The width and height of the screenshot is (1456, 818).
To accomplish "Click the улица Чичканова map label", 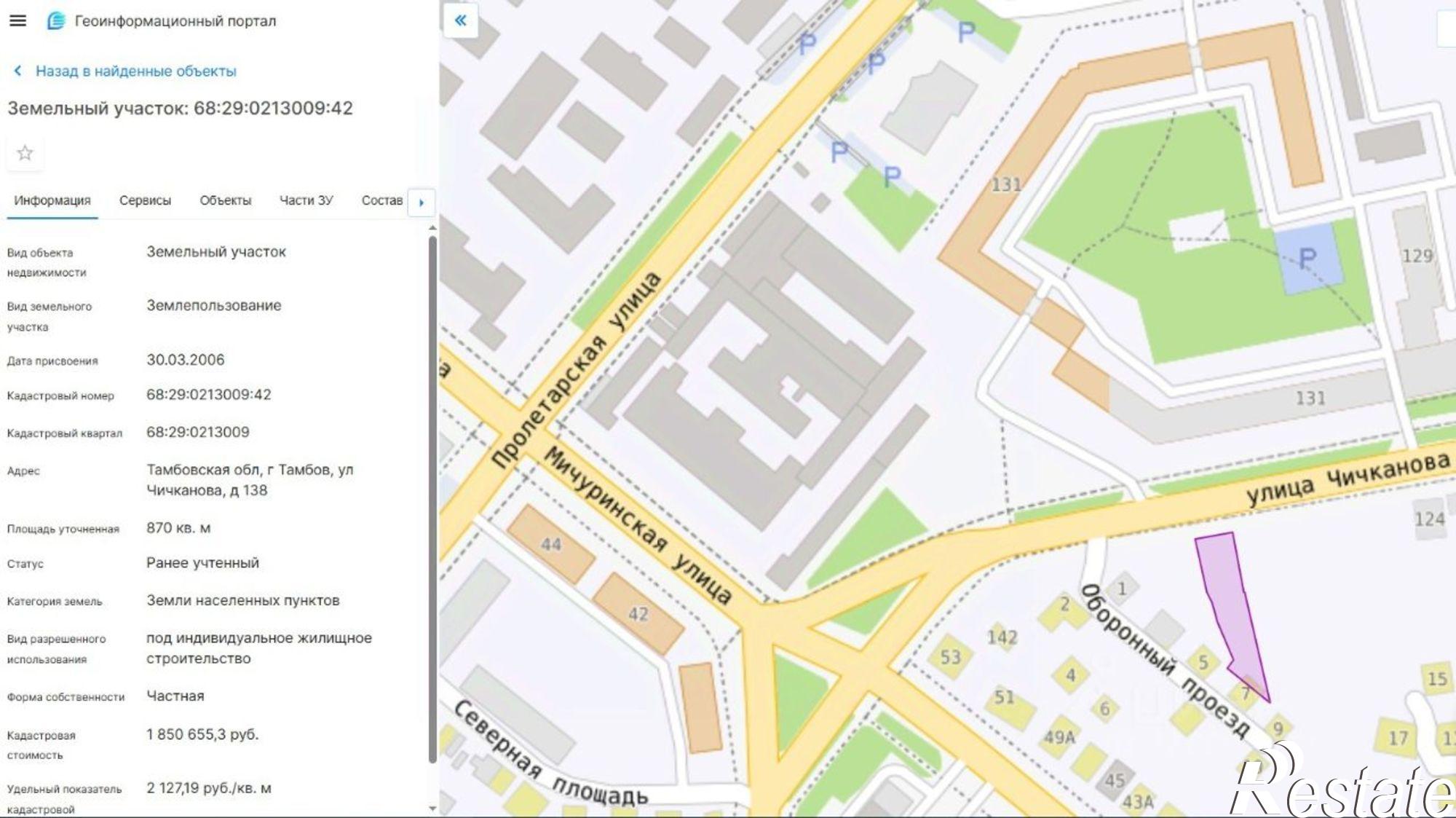I will [1348, 479].
